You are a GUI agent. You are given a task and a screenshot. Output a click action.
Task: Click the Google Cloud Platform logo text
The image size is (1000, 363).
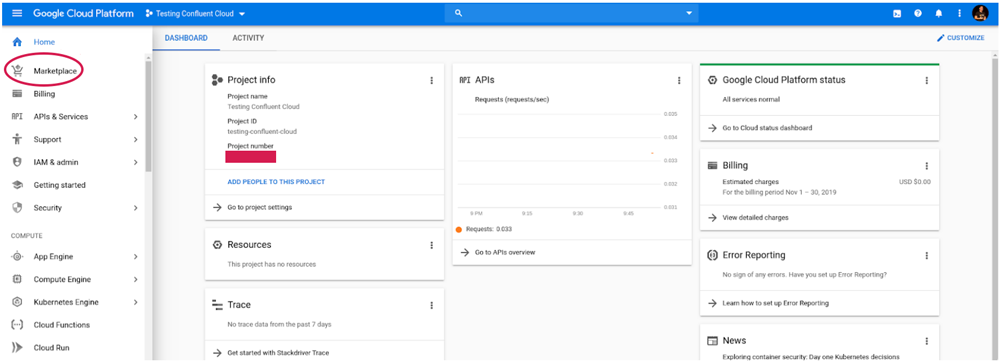point(84,13)
